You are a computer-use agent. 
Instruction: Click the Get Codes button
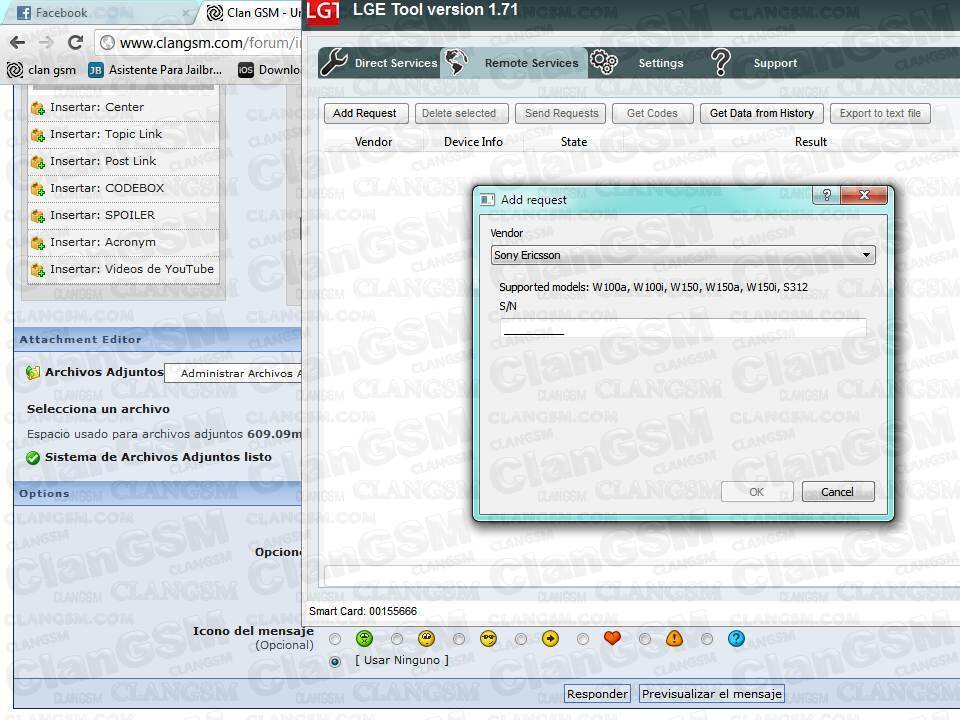click(653, 113)
